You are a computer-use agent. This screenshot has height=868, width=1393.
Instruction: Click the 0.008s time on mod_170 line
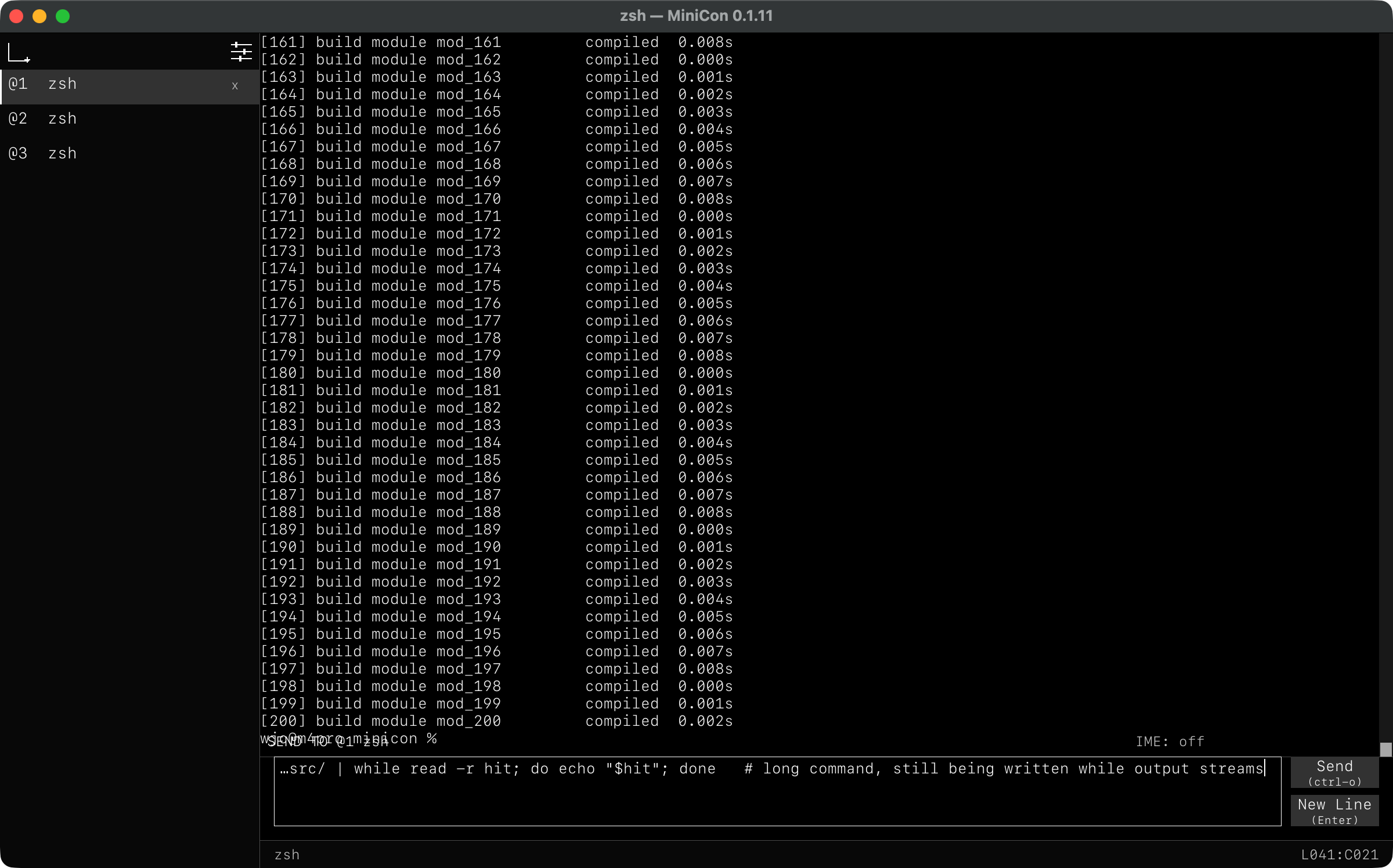[x=705, y=199]
